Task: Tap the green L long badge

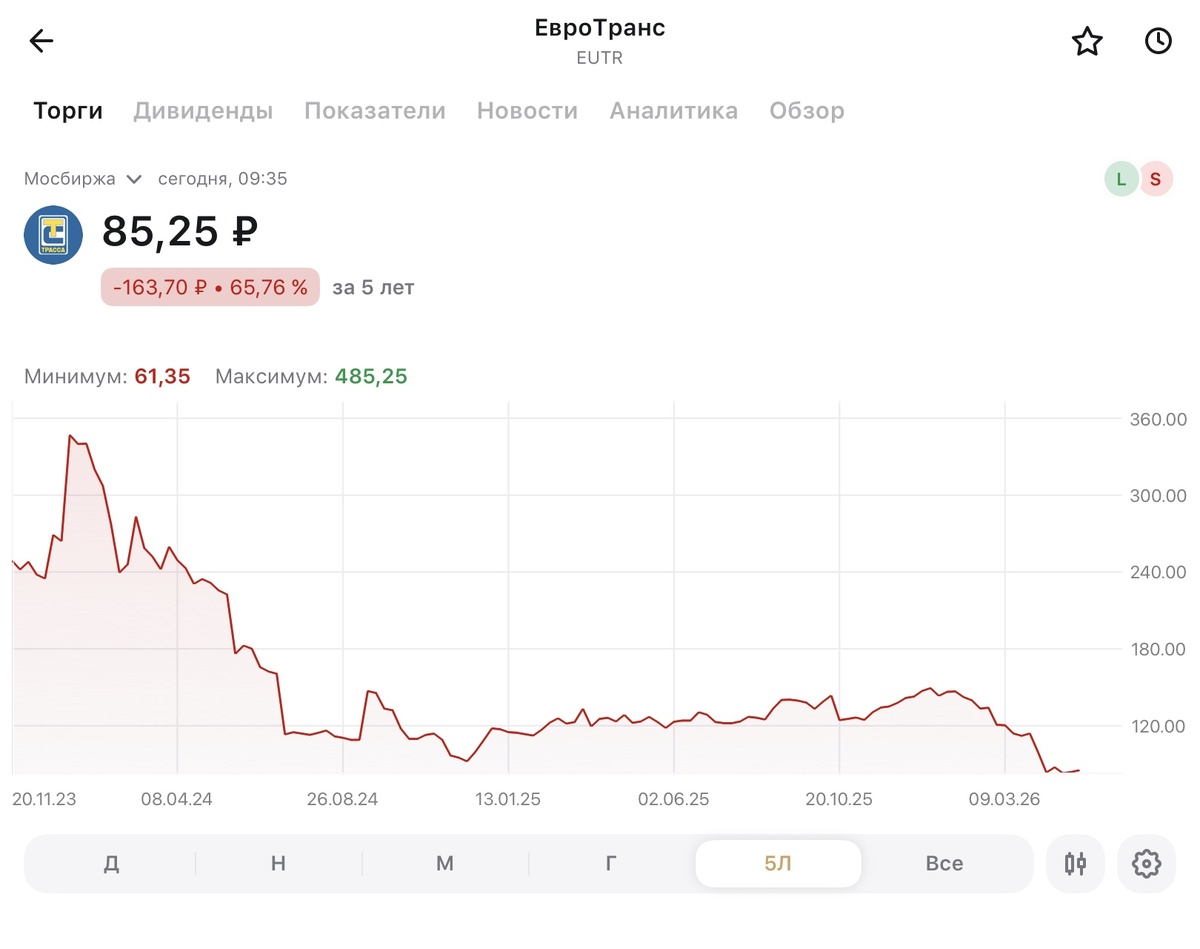Action: point(1121,179)
